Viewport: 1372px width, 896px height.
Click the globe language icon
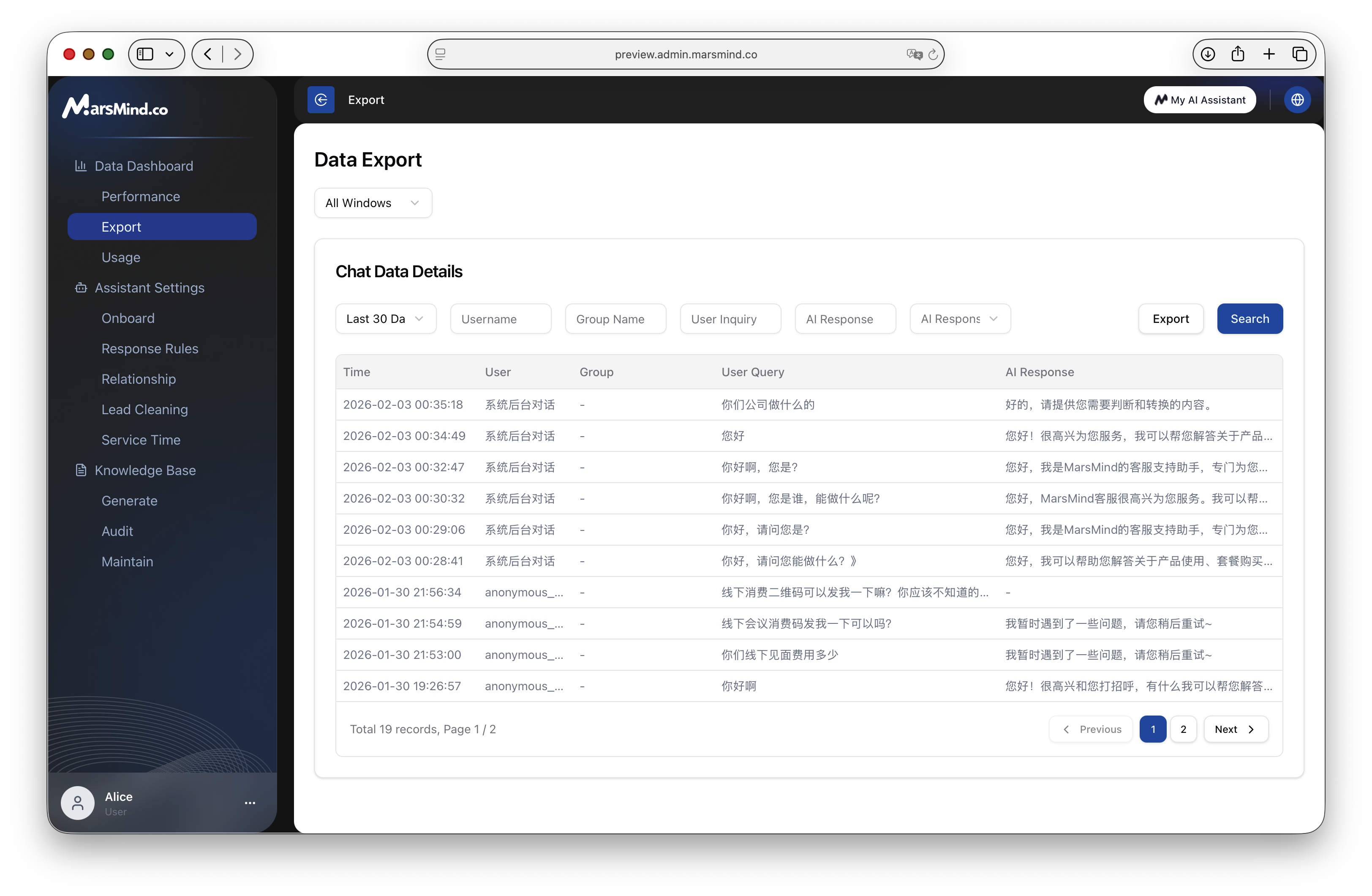coord(1297,100)
